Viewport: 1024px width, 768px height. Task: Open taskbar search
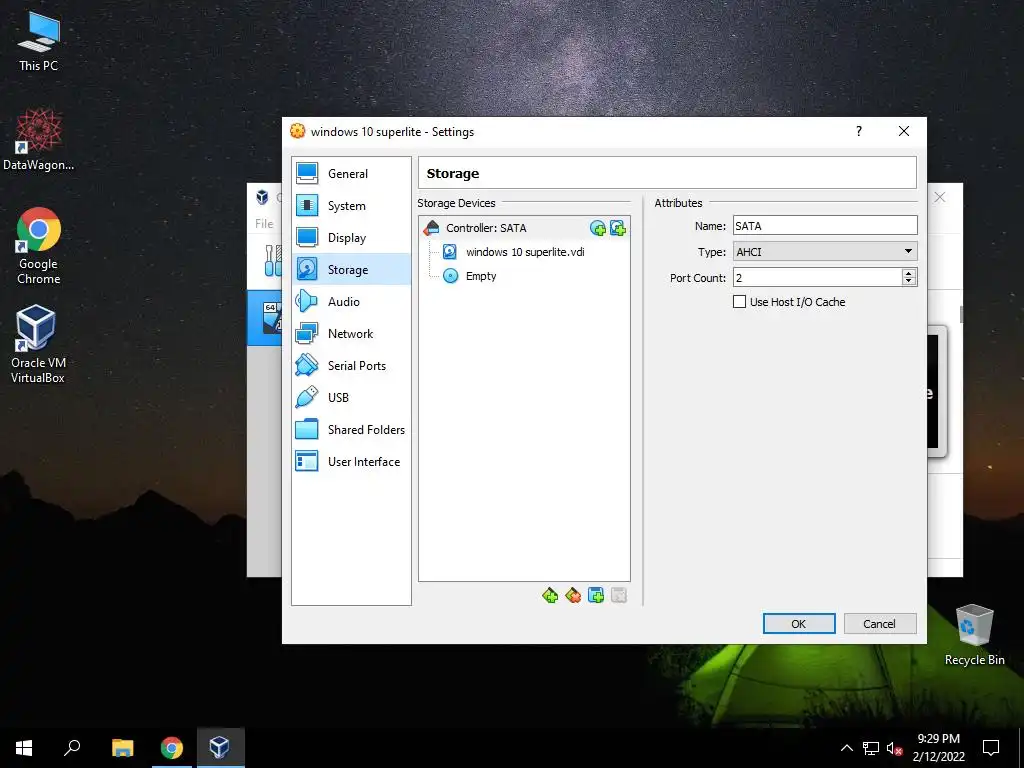click(x=72, y=748)
